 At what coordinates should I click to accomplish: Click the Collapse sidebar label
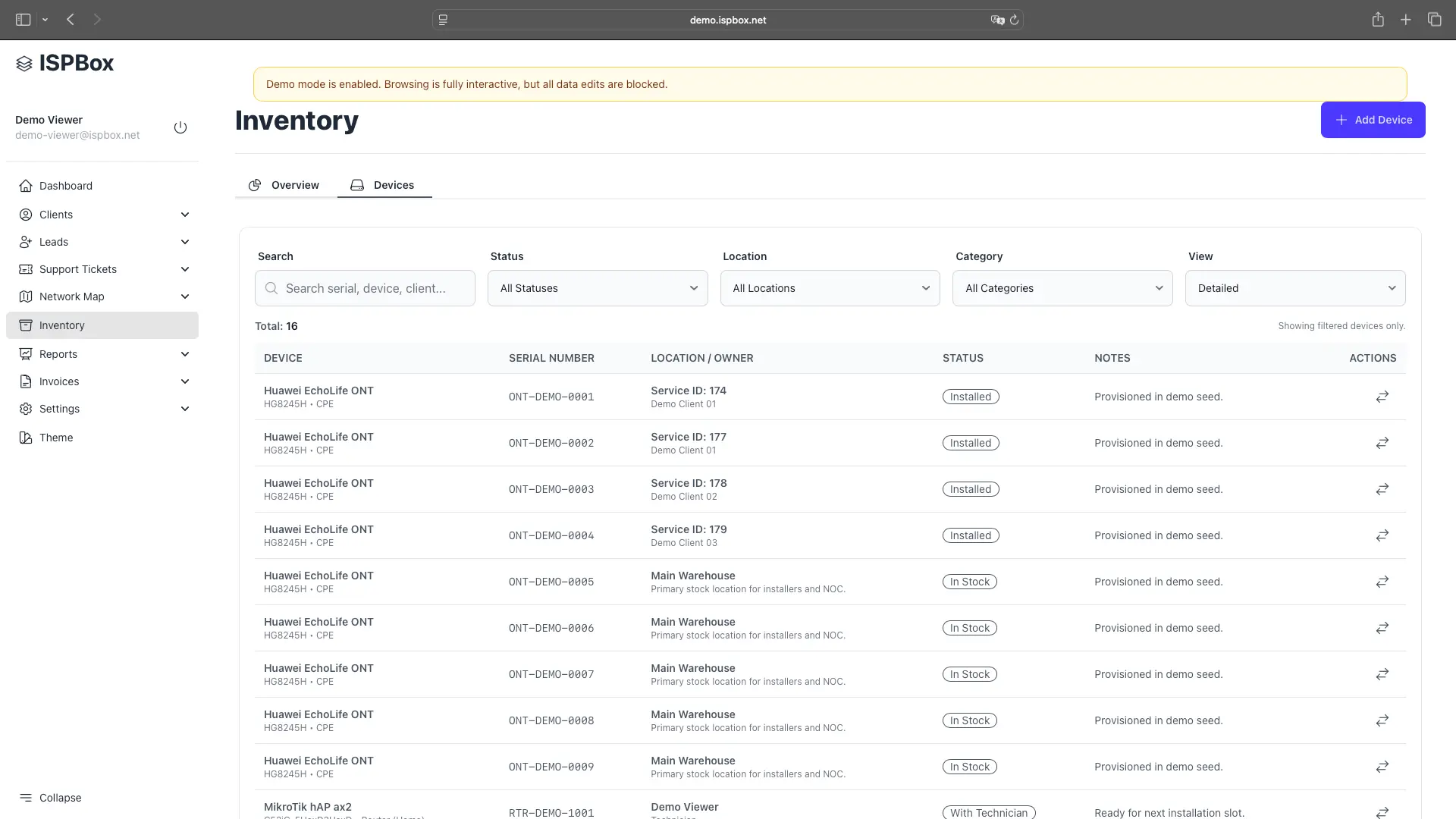click(61, 798)
